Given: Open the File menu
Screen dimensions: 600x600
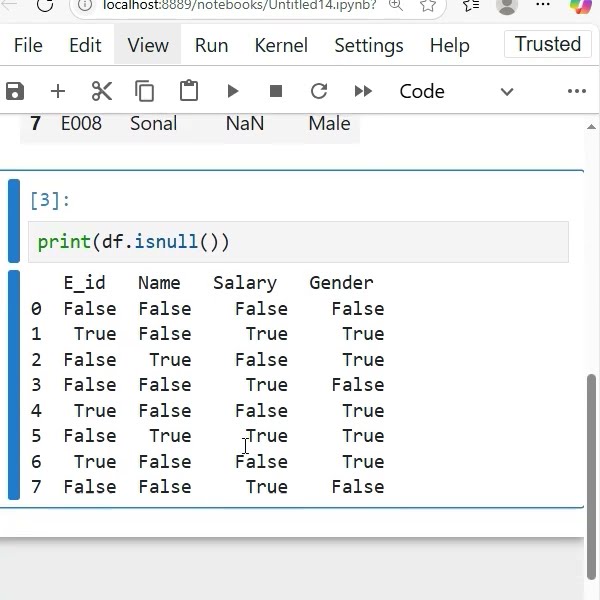Looking at the screenshot, I should point(28,45).
